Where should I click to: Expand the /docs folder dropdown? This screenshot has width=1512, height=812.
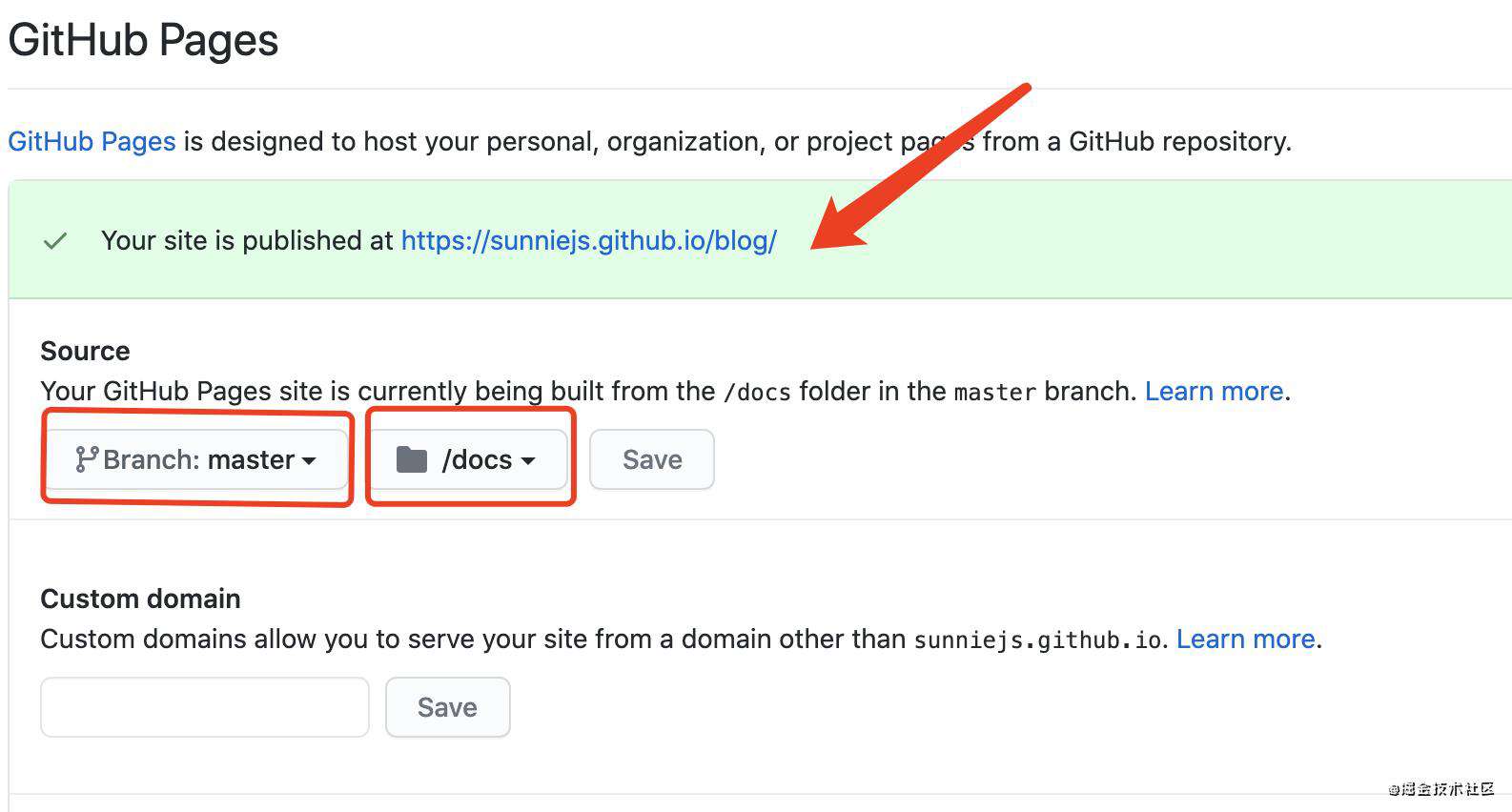point(468,459)
